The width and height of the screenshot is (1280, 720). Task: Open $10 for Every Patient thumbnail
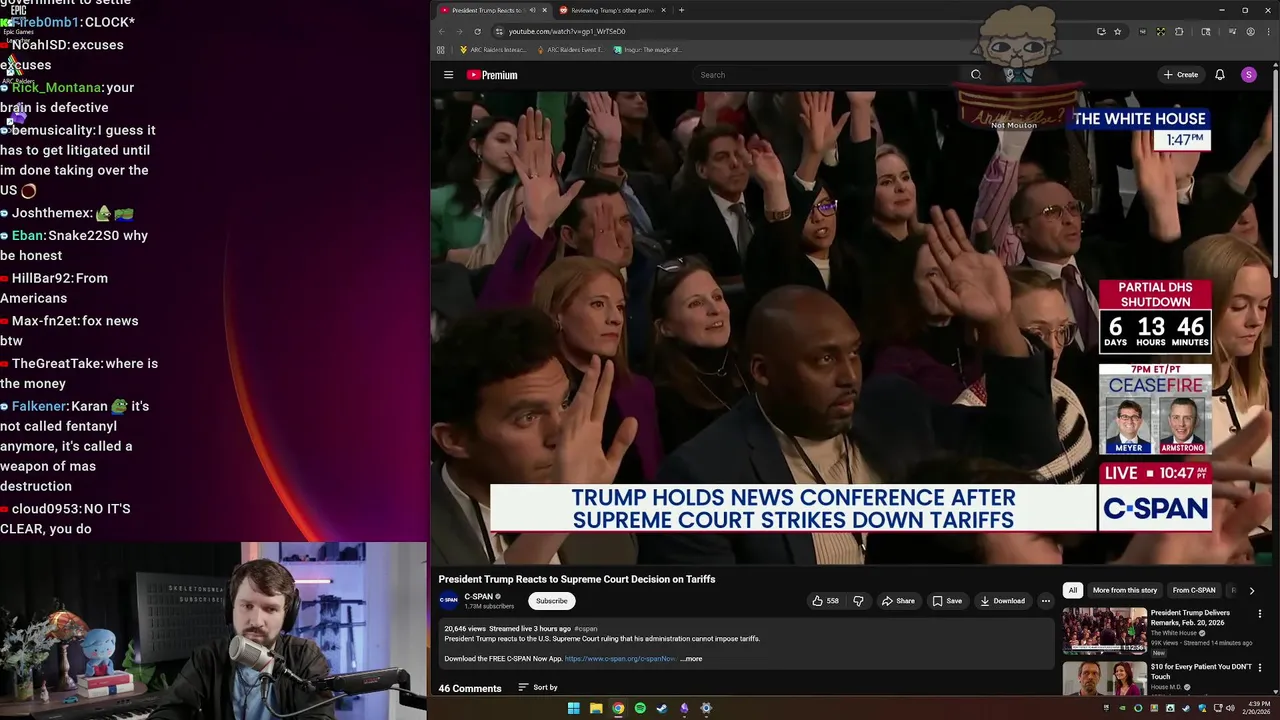tap(1104, 679)
